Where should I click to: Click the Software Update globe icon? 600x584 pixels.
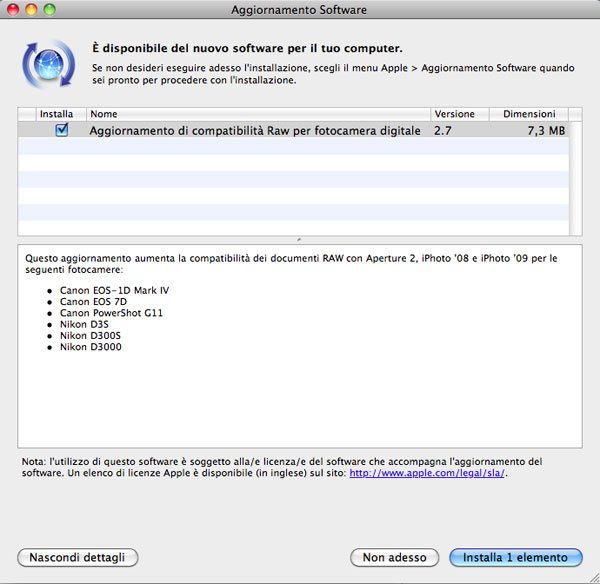(x=49, y=64)
